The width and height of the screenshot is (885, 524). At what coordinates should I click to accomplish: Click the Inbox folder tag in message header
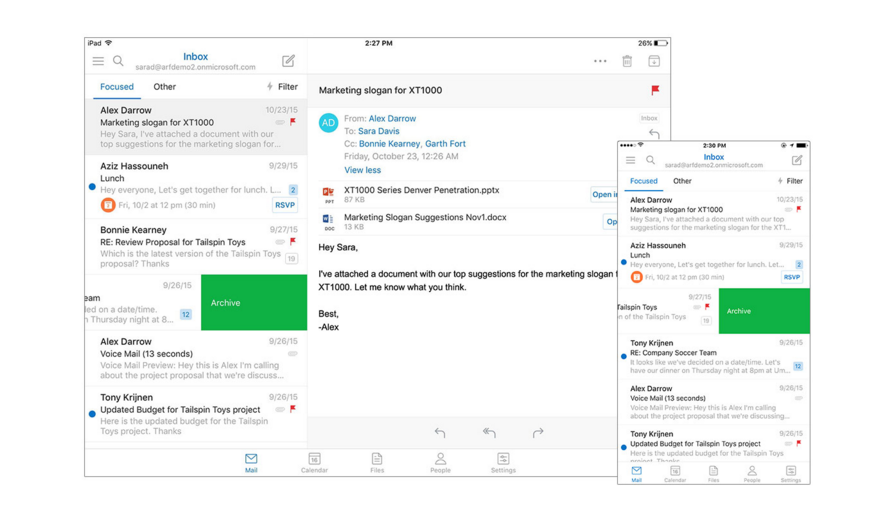[x=649, y=118]
